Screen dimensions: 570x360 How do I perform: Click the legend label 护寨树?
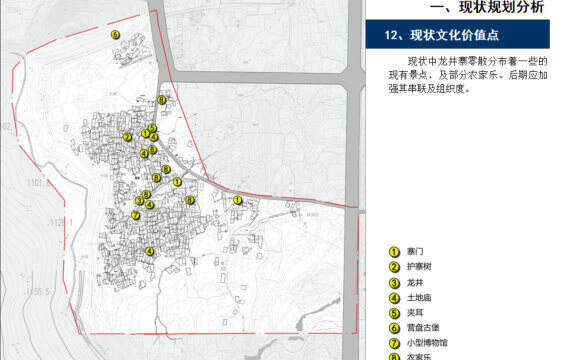(x=419, y=267)
